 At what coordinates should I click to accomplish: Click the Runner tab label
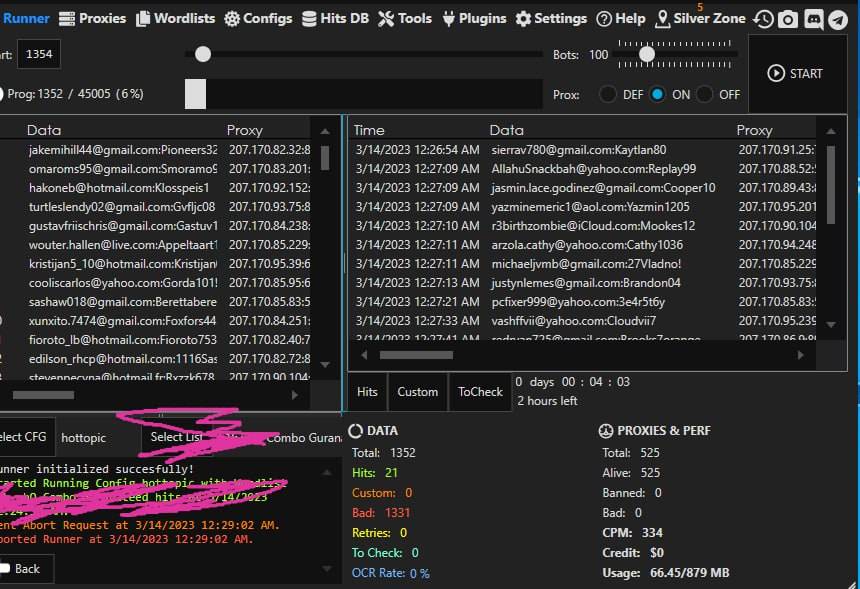pos(26,19)
